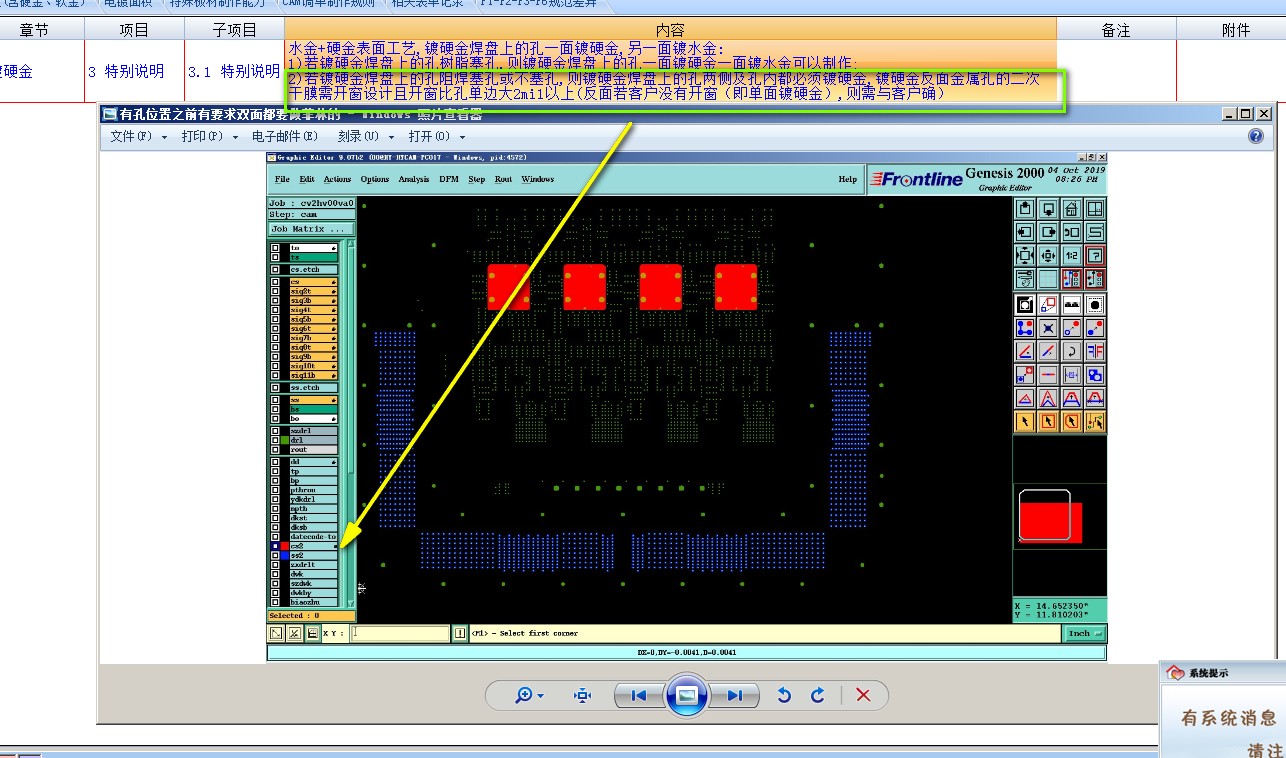Open Genesis Analysis menu
This screenshot has height=758, width=1286.
[x=414, y=179]
